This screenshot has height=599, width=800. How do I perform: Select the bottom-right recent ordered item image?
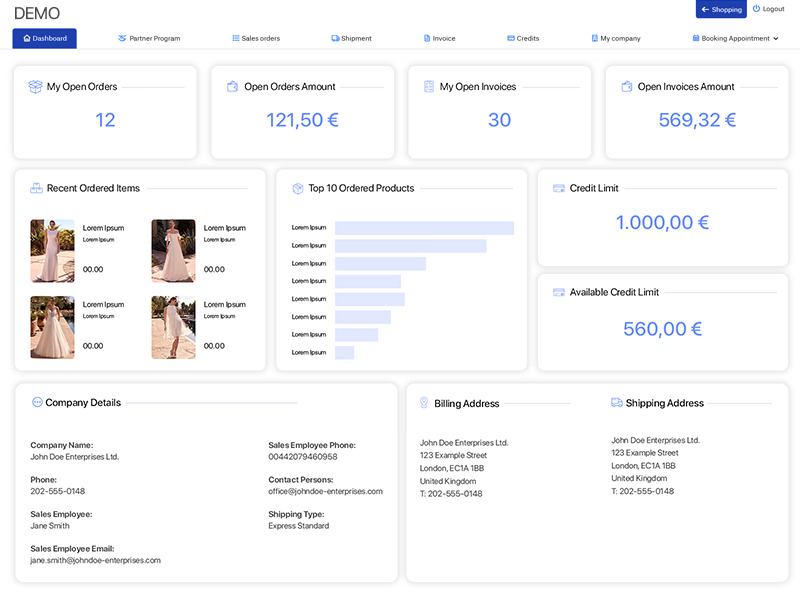tap(173, 327)
